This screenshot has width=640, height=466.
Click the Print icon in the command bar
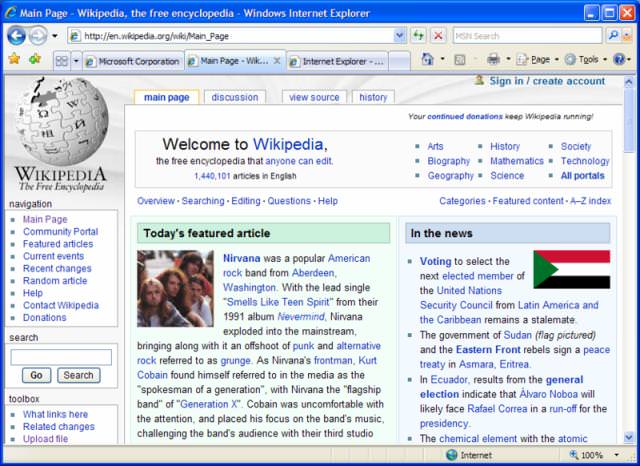pyautogui.click(x=493, y=60)
